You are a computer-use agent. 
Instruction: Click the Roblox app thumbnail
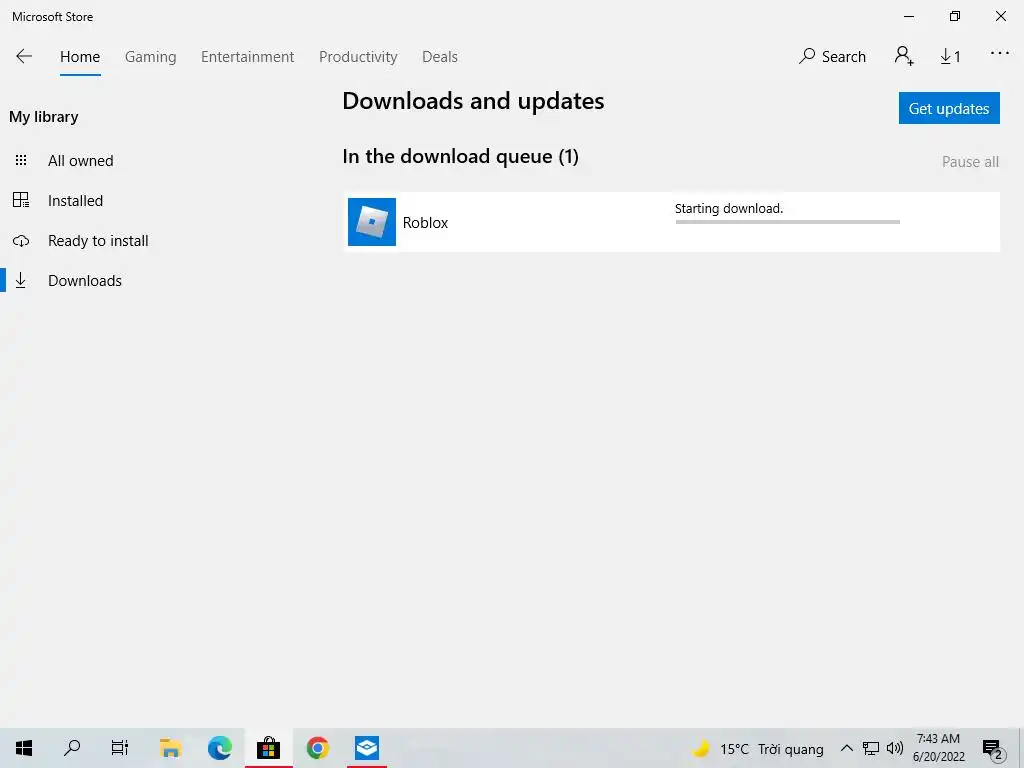click(x=372, y=222)
